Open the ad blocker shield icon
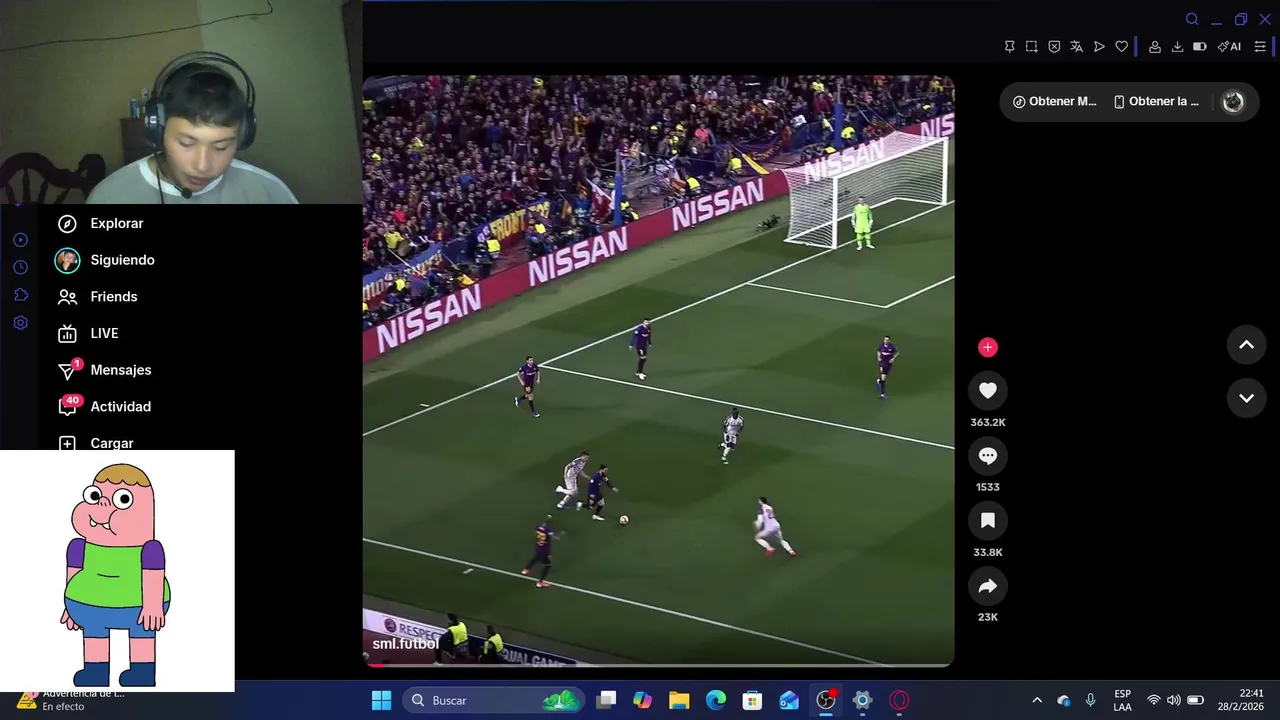Image resolution: width=1280 pixels, height=720 pixels. coord(1054,47)
